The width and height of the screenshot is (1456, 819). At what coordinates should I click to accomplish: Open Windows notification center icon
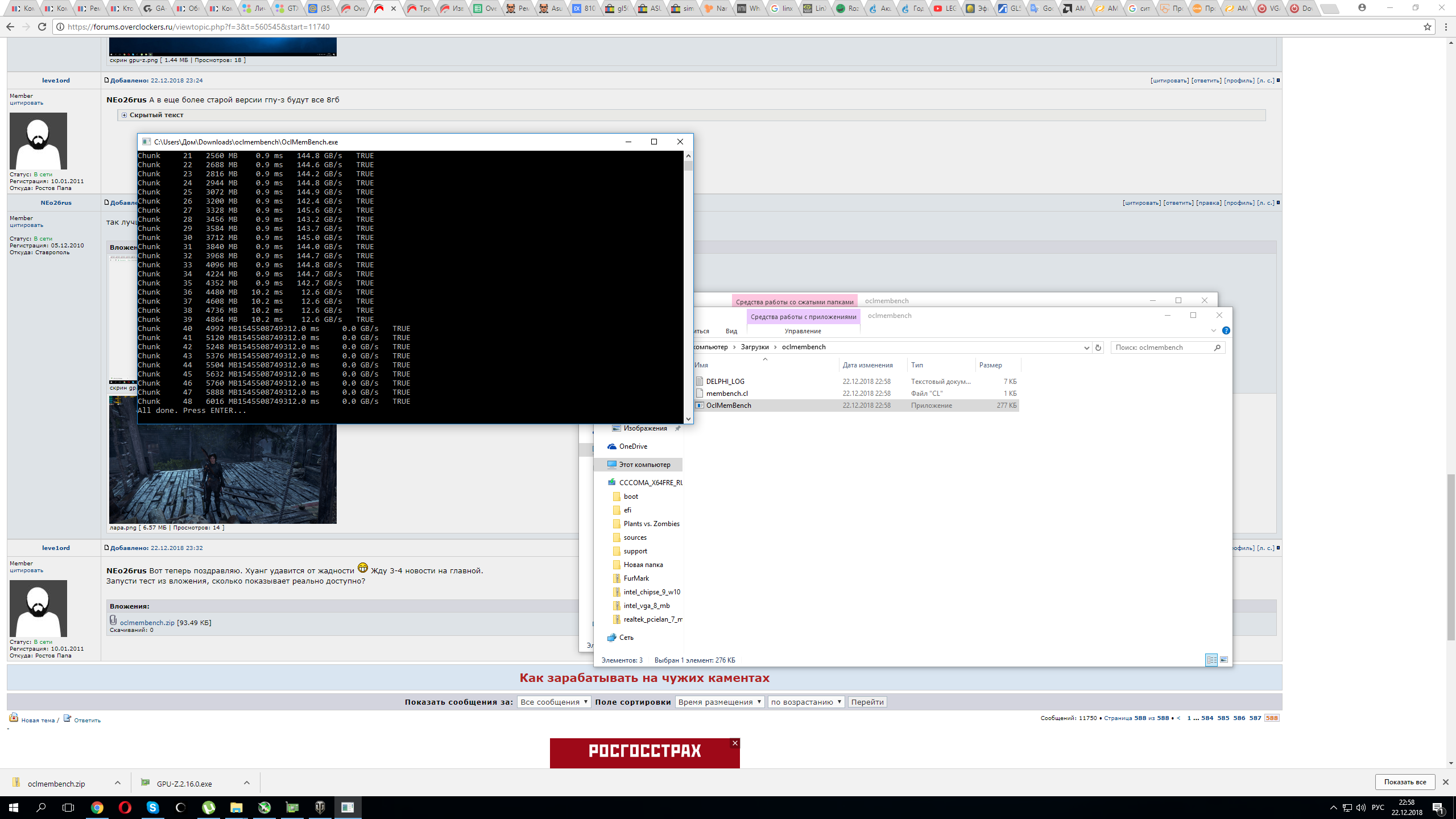[x=1438, y=808]
